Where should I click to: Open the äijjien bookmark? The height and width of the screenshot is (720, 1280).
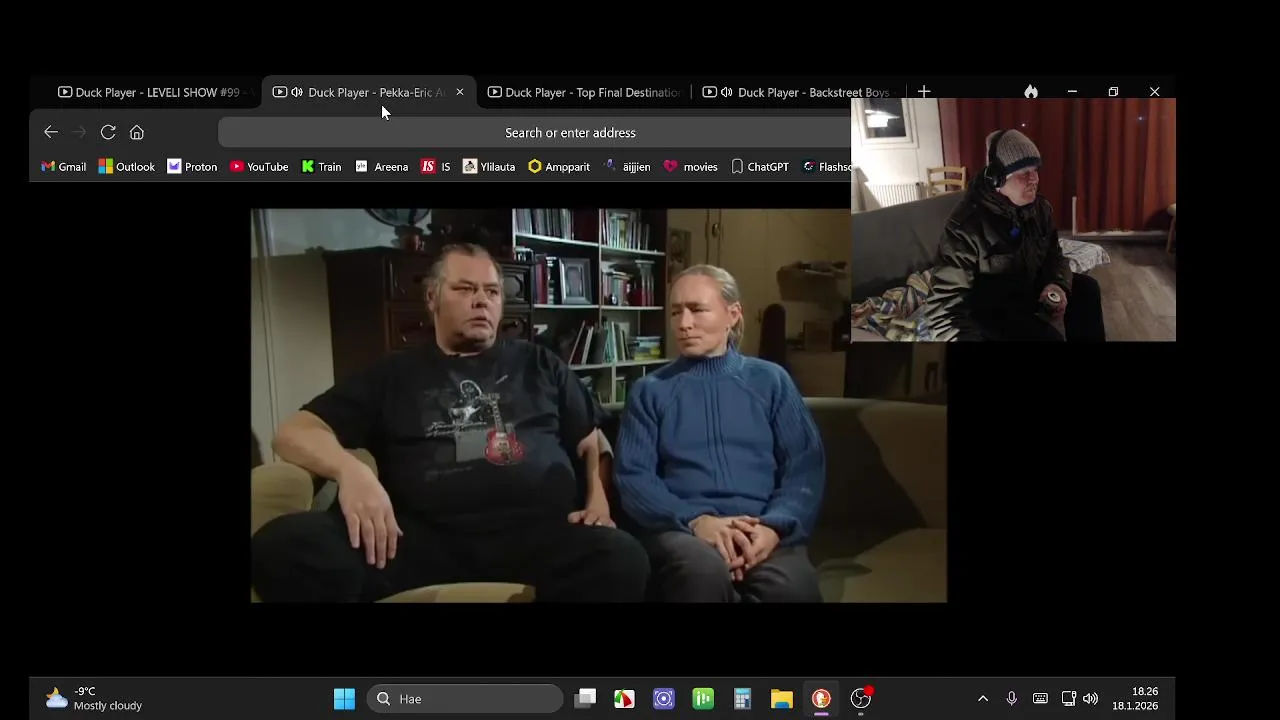pyautogui.click(x=628, y=167)
